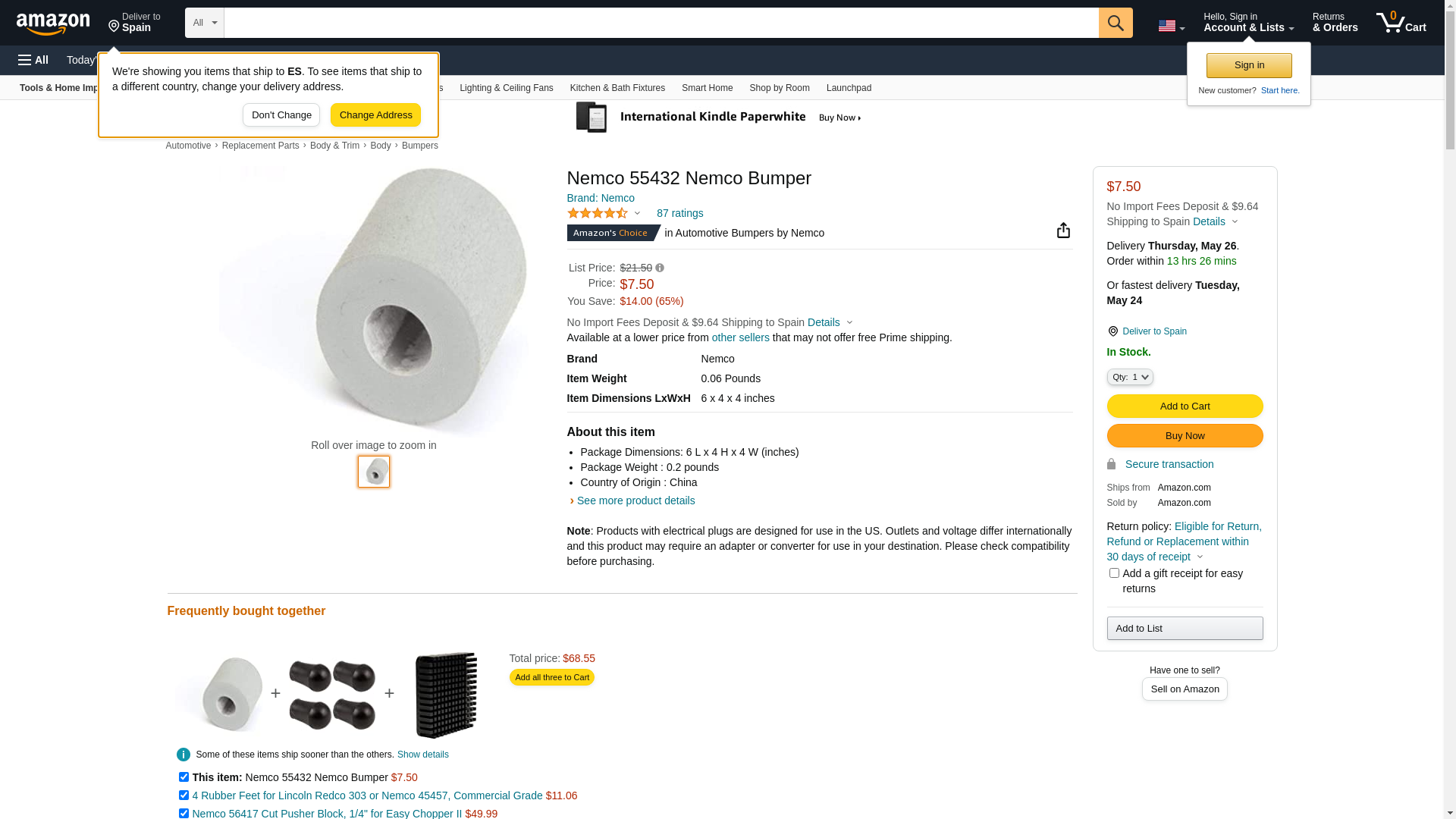Click the US flag language selector

point(1171,26)
